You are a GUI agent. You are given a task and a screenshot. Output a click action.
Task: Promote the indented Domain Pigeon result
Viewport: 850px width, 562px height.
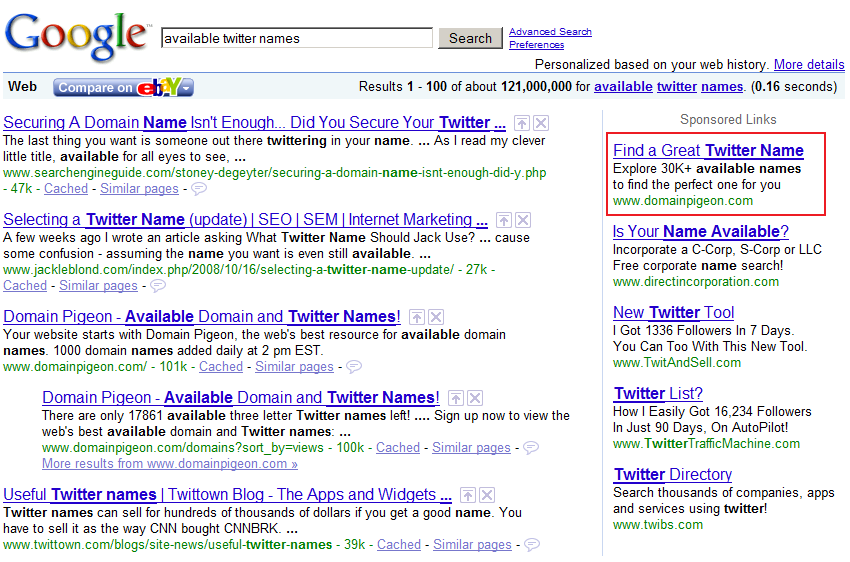[x=455, y=398]
